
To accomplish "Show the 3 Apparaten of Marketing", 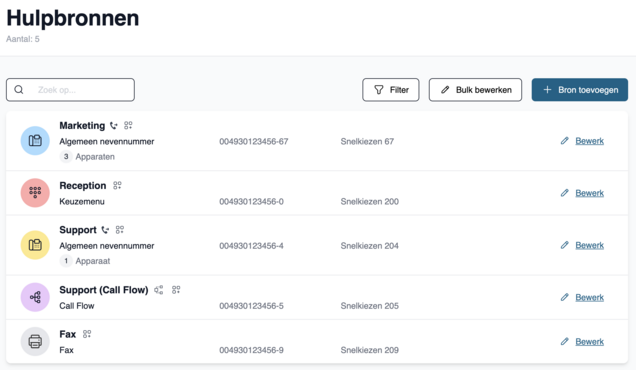I will click(x=87, y=157).
